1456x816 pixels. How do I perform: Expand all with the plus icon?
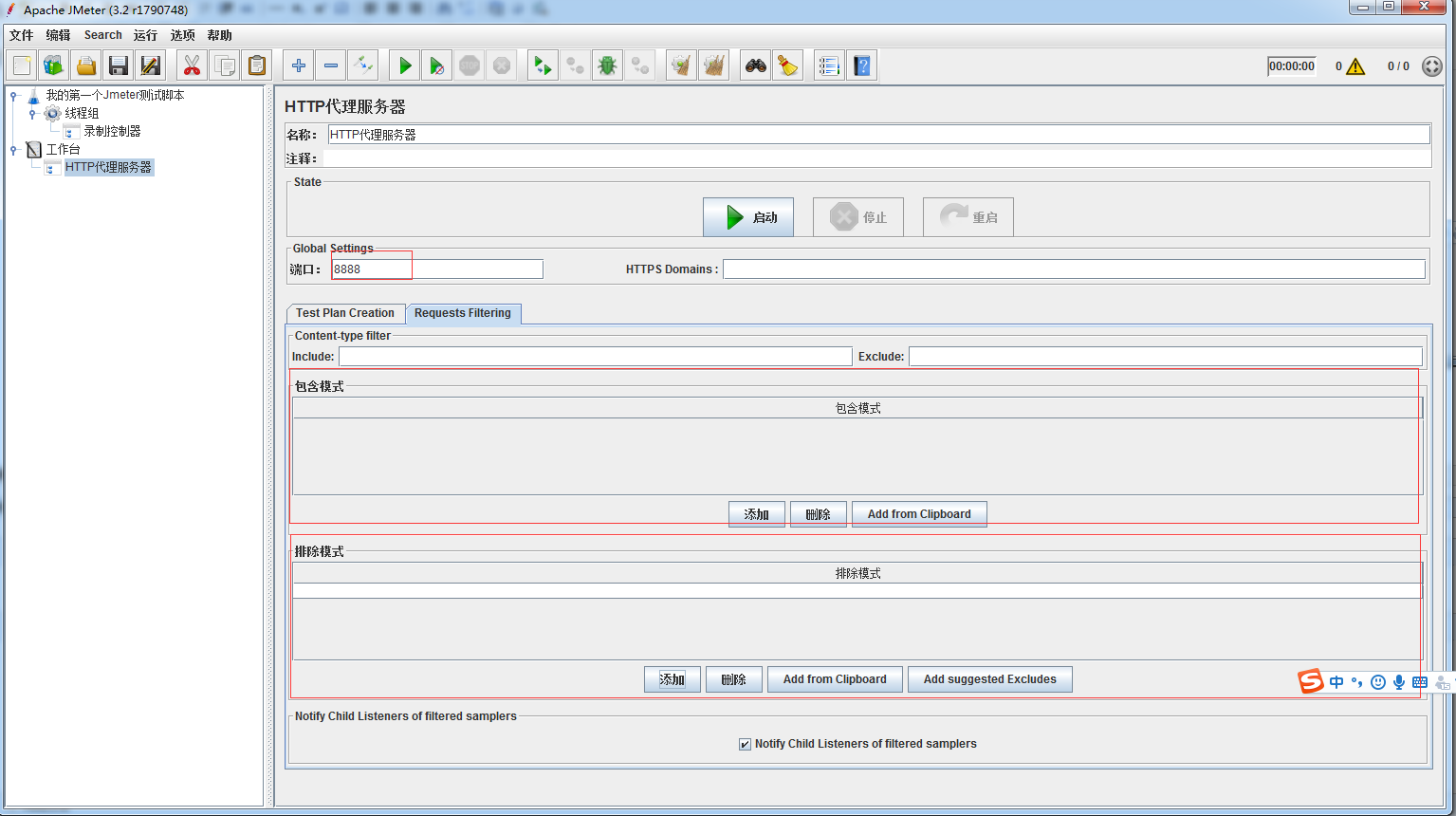point(299,65)
